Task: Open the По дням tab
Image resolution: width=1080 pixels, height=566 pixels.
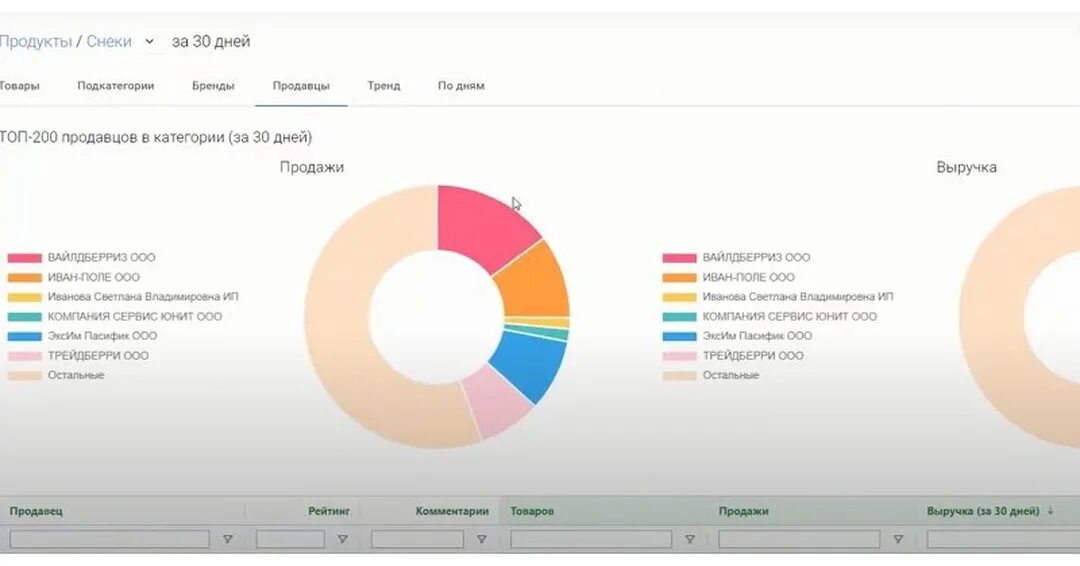Action: pyautogui.click(x=461, y=86)
